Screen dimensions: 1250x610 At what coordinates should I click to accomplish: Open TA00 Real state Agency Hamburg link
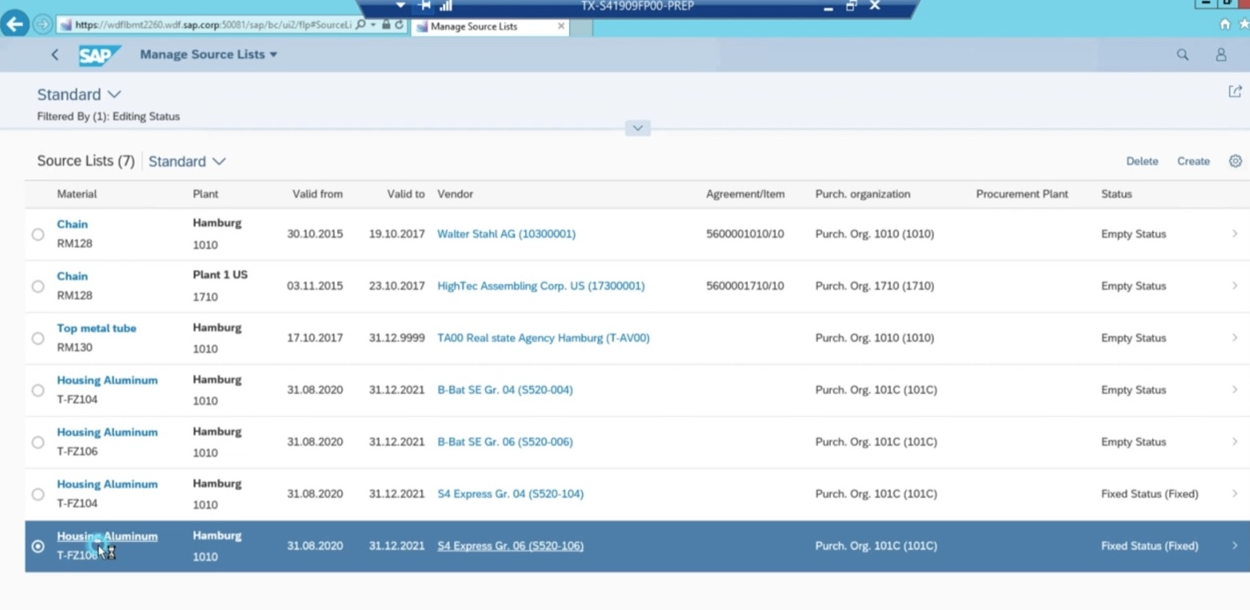click(543, 338)
